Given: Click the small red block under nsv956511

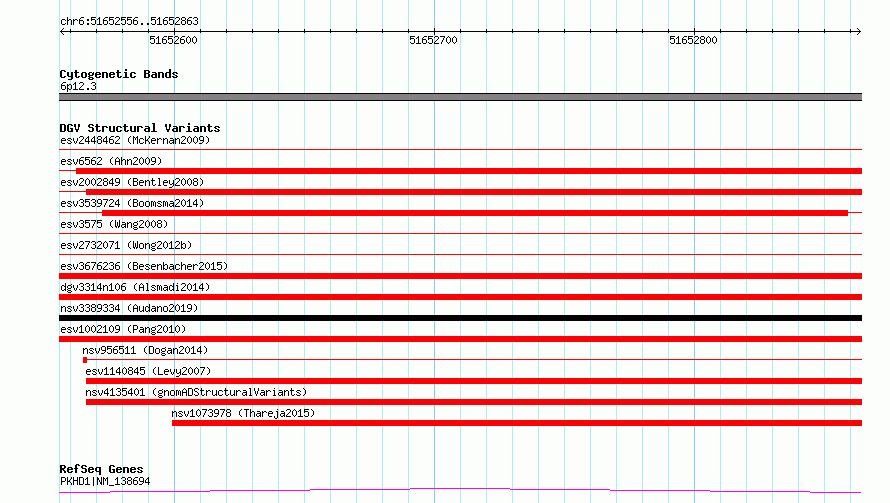Looking at the screenshot, I should [85, 360].
